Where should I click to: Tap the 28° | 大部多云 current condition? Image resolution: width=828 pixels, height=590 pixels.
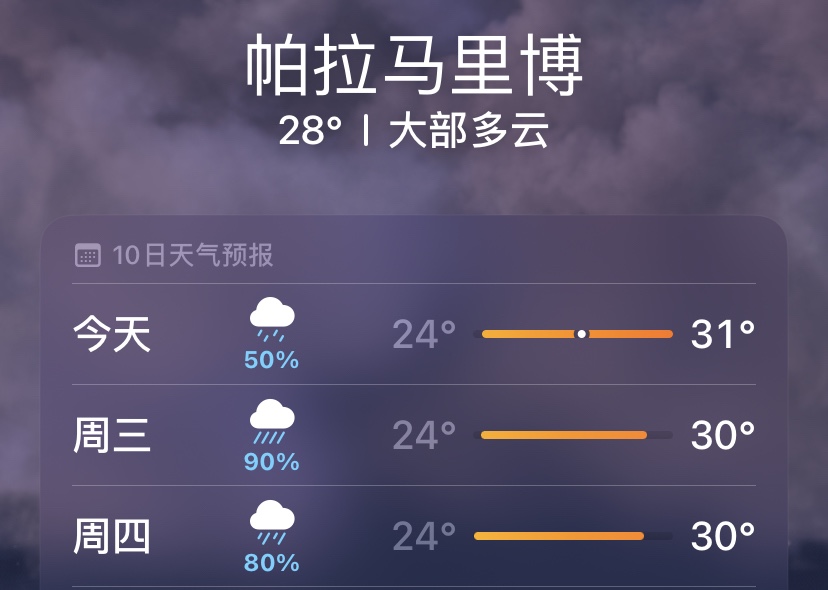pyautogui.click(x=414, y=130)
